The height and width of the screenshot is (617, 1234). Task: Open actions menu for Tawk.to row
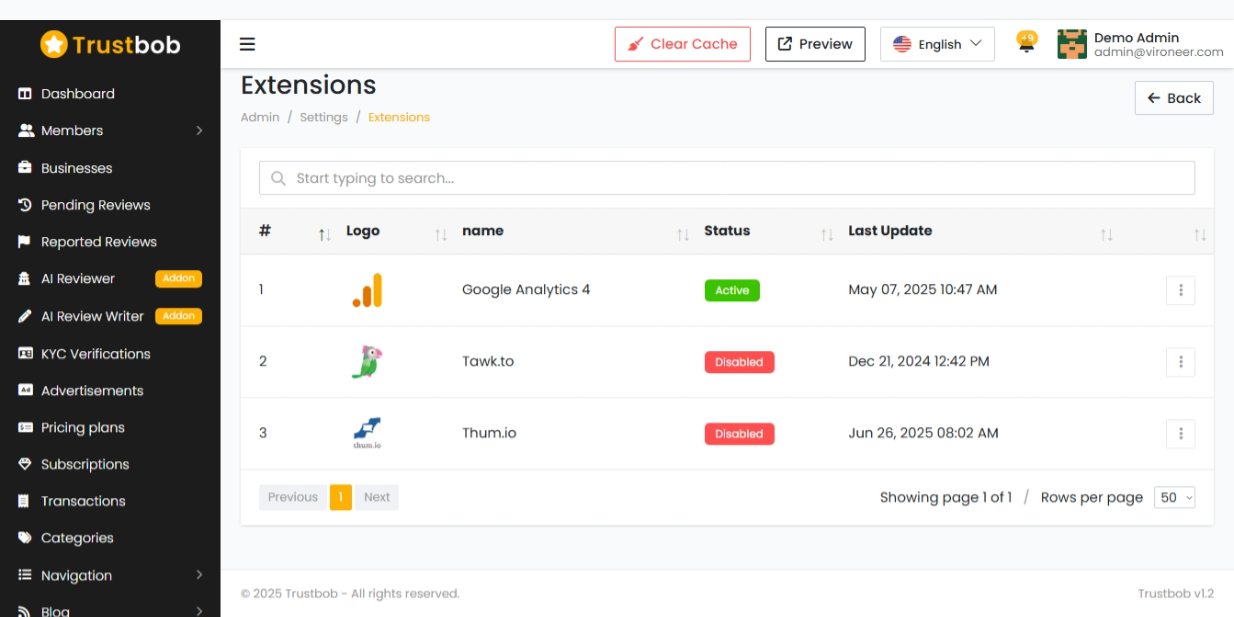point(1180,362)
